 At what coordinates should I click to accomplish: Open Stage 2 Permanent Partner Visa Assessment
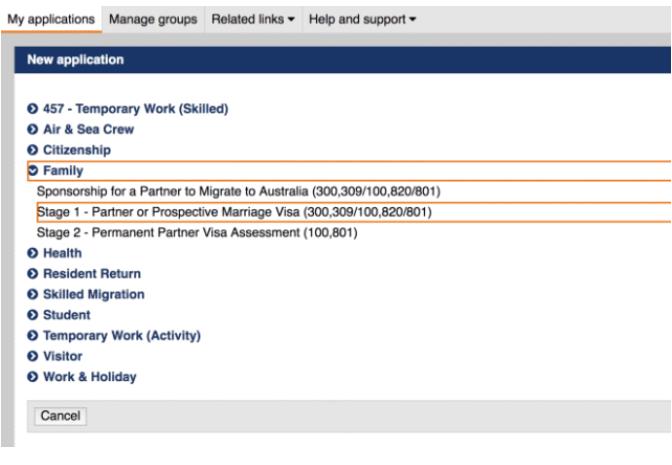pyautogui.click(x=197, y=232)
